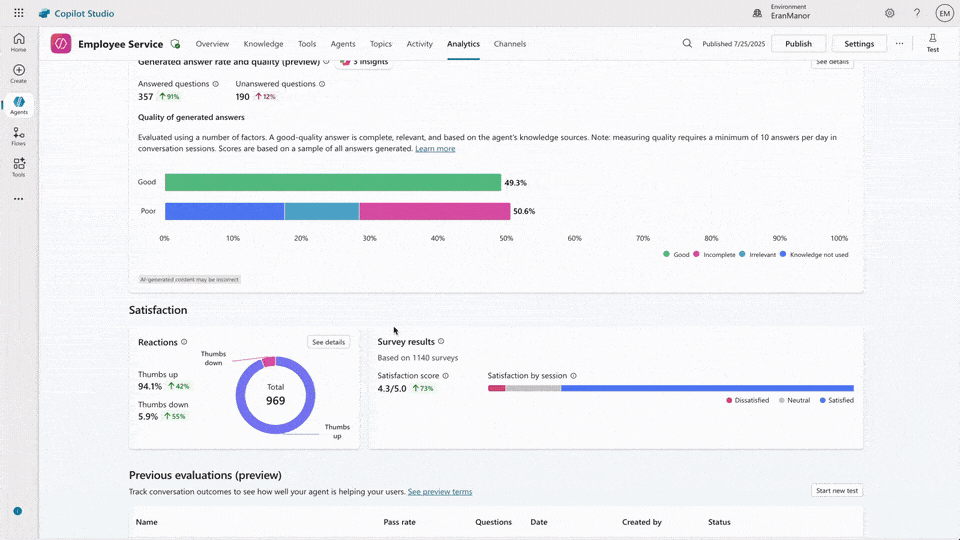The width and height of the screenshot is (960, 540).
Task: Open the Test panel flask icon
Action: [x=932, y=43]
